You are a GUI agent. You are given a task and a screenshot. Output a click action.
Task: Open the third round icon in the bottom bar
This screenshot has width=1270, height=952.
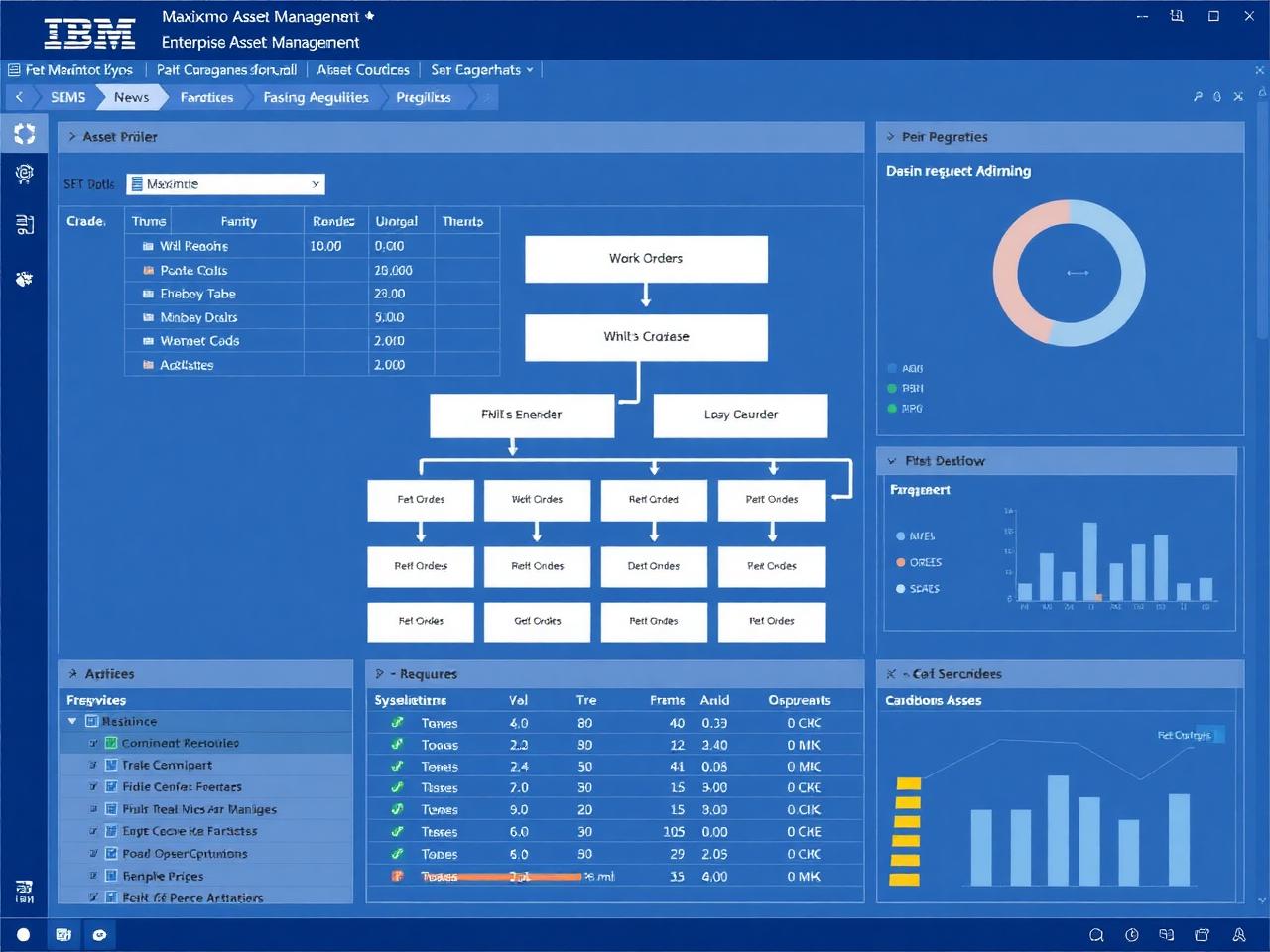coord(99,934)
